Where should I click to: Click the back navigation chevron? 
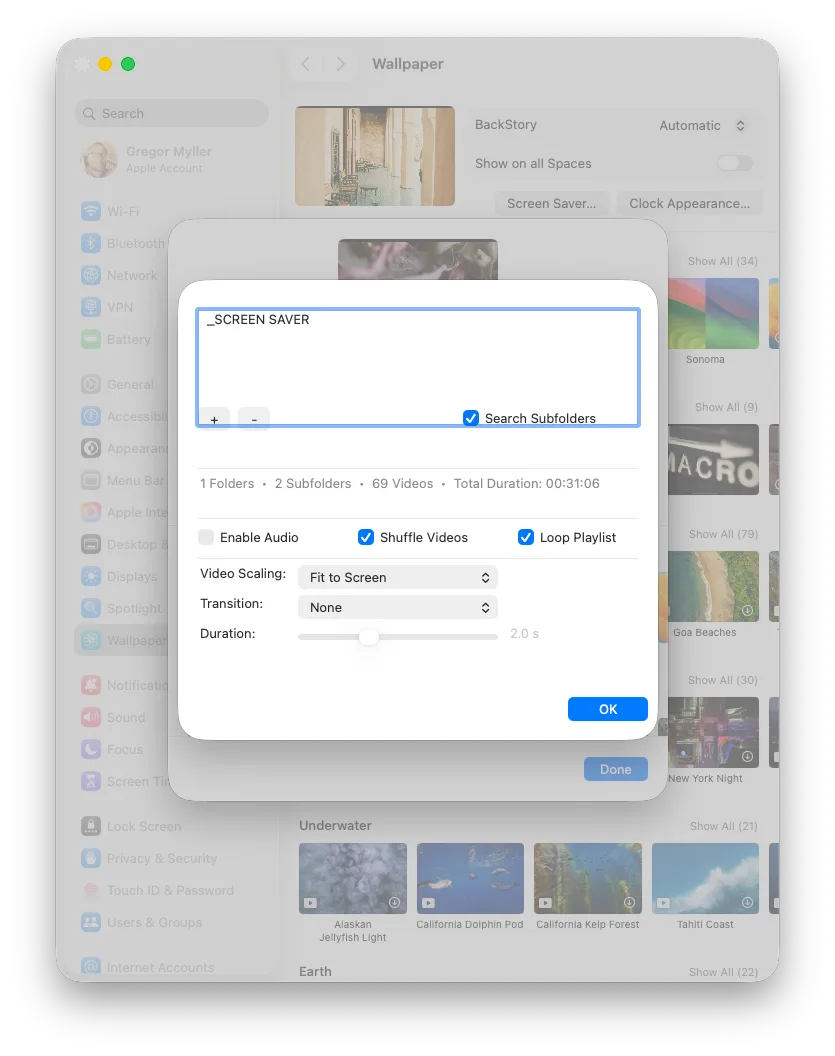(x=306, y=64)
